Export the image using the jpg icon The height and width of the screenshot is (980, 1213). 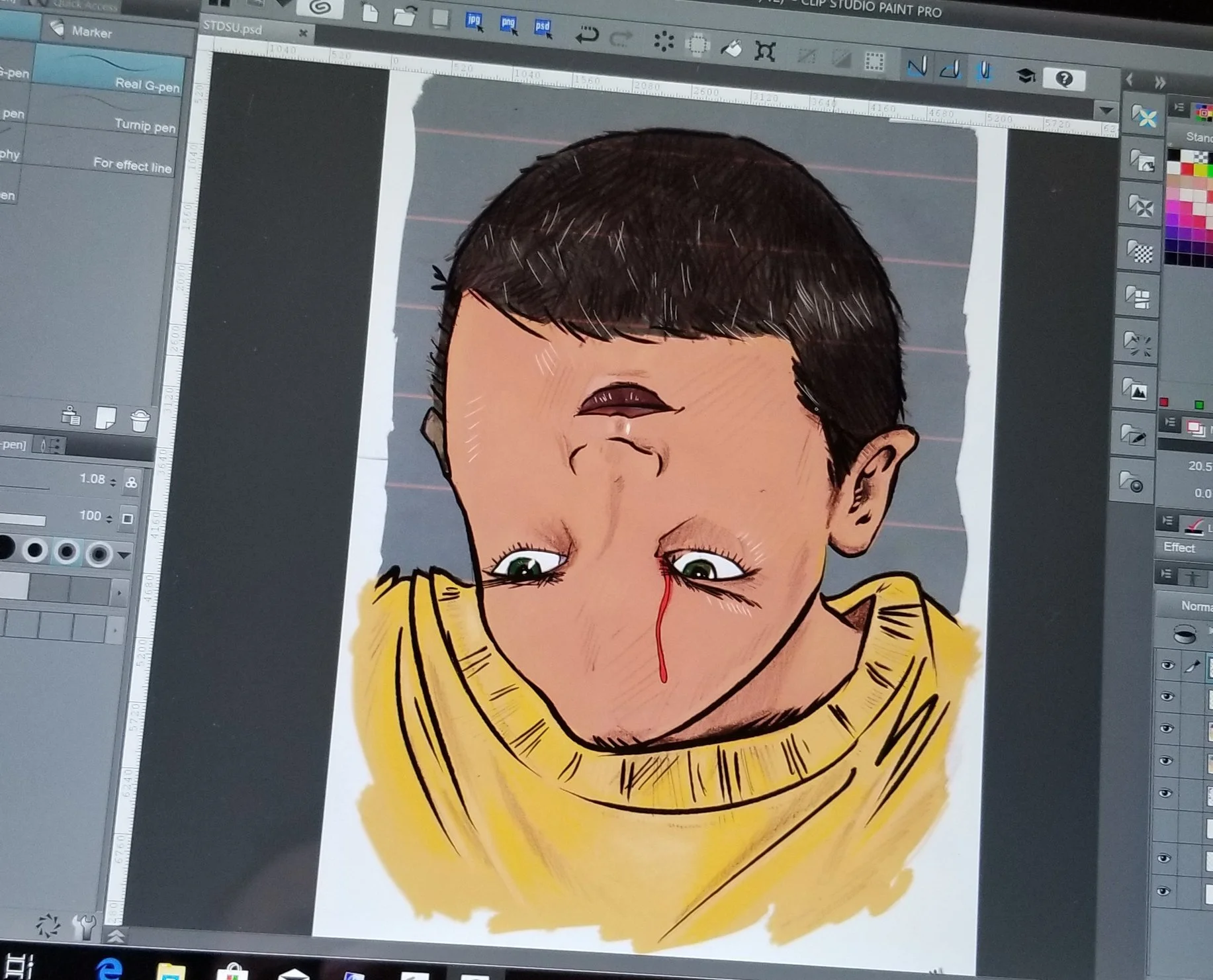pyautogui.click(x=474, y=21)
